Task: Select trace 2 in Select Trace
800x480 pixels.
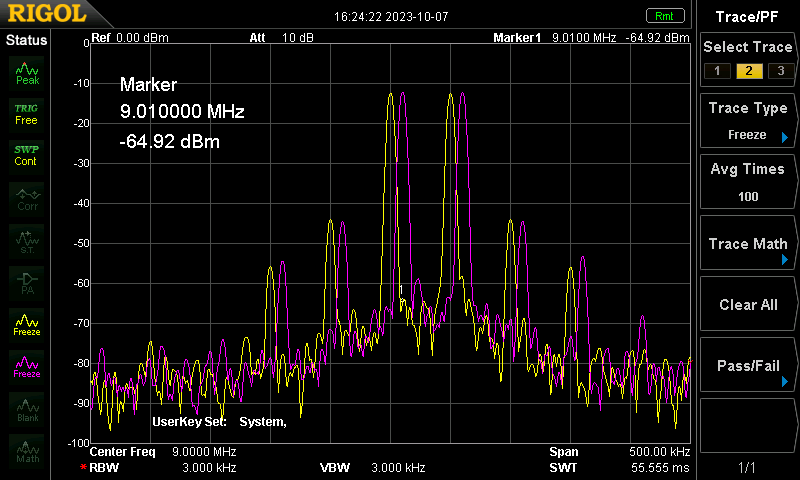Action: pos(746,70)
